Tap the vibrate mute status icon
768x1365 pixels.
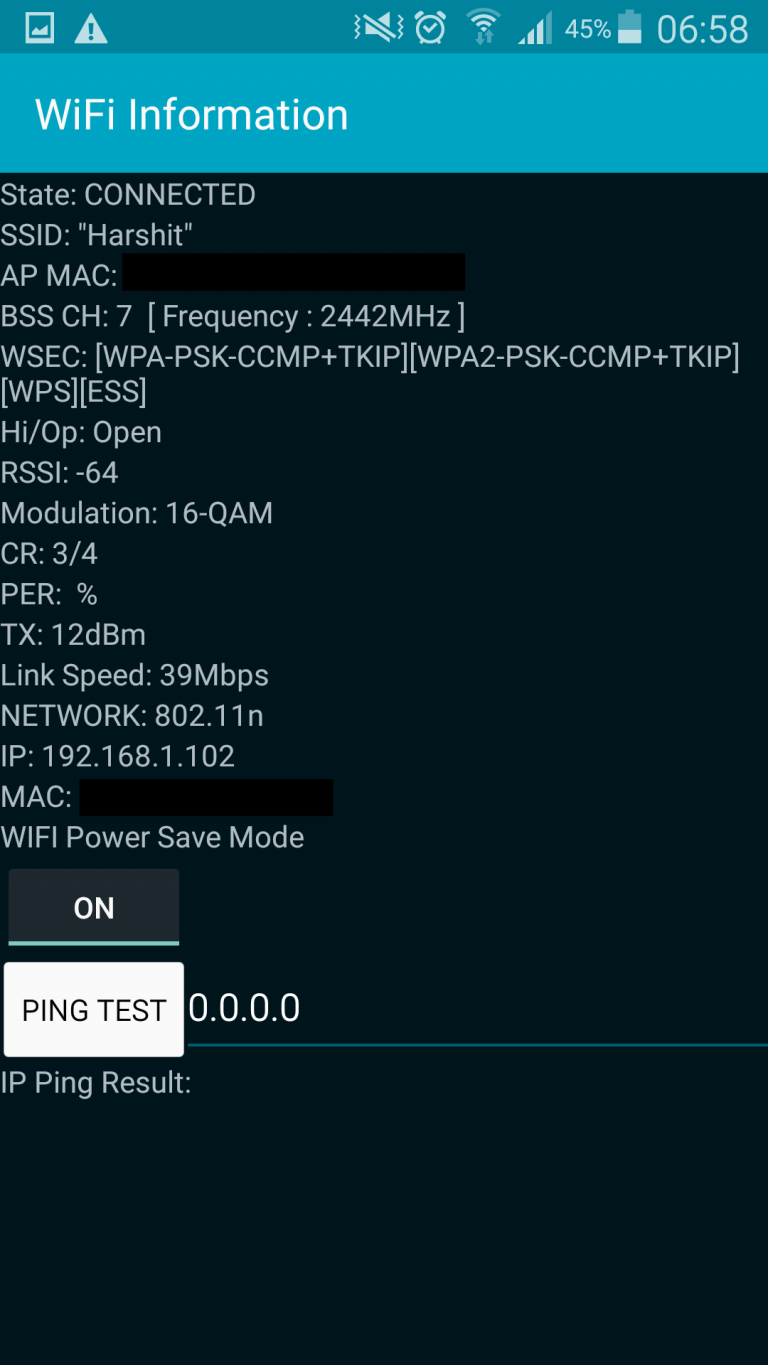click(x=378, y=28)
